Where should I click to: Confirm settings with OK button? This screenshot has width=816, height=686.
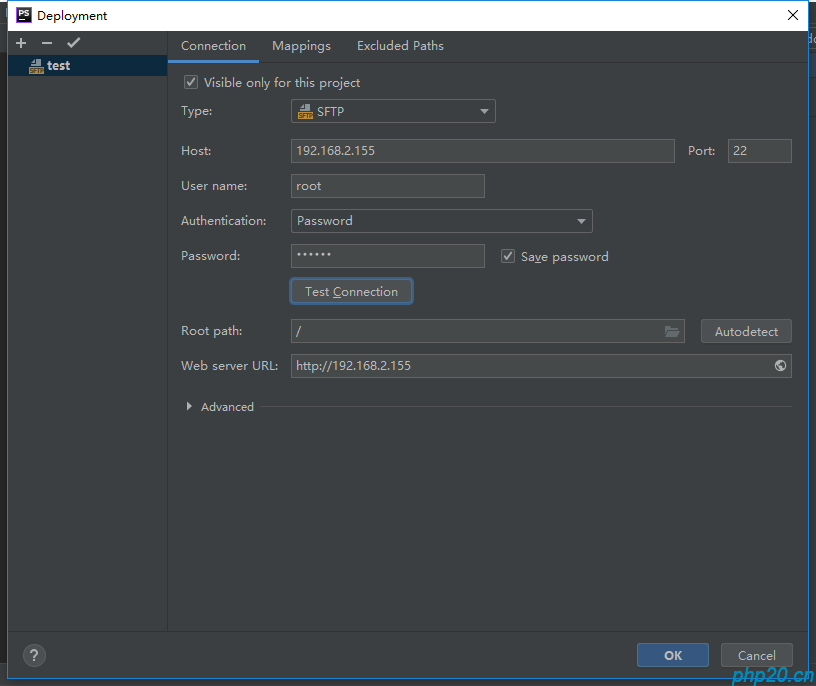tap(673, 655)
